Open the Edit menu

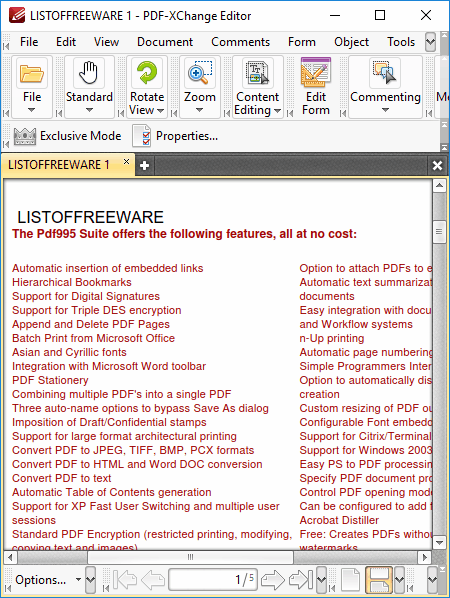[x=66, y=42]
